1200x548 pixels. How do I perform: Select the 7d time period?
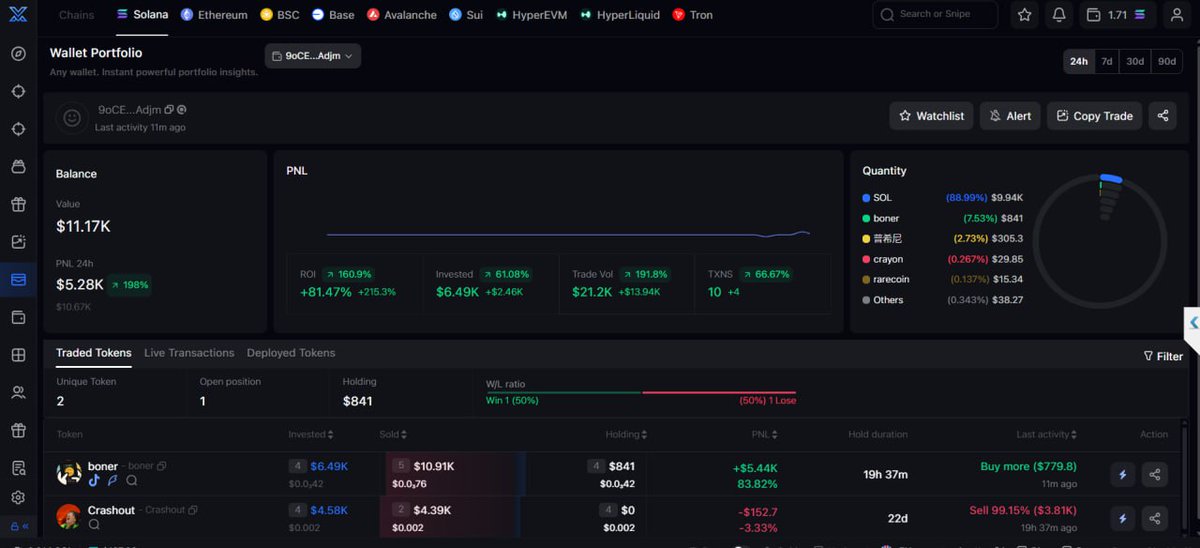[x=1107, y=61]
